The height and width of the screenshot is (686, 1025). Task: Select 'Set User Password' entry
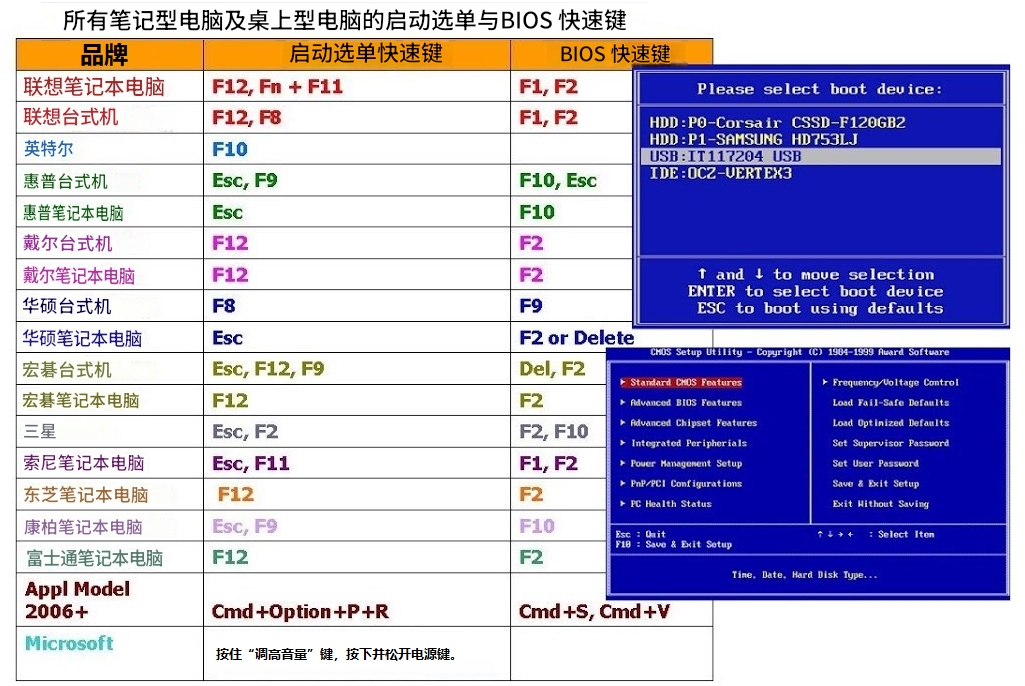[x=876, y=464]
